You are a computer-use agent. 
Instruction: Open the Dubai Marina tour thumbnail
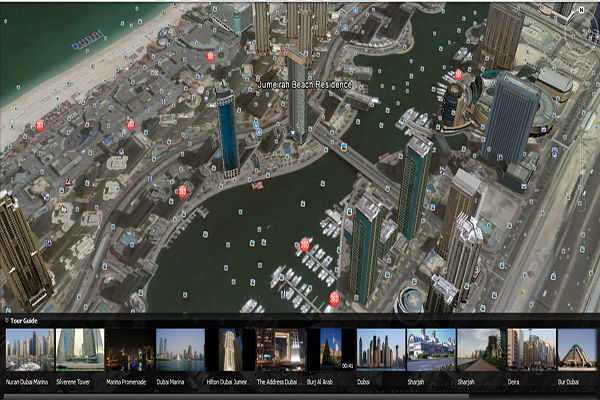(180, 350)
